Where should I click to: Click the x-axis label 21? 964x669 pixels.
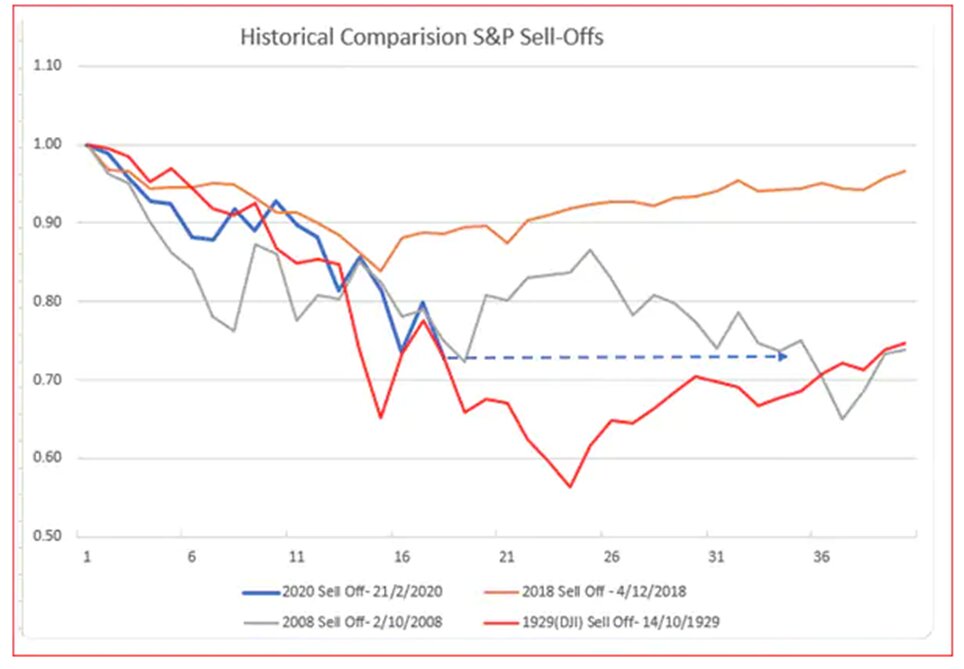(506, 557)
